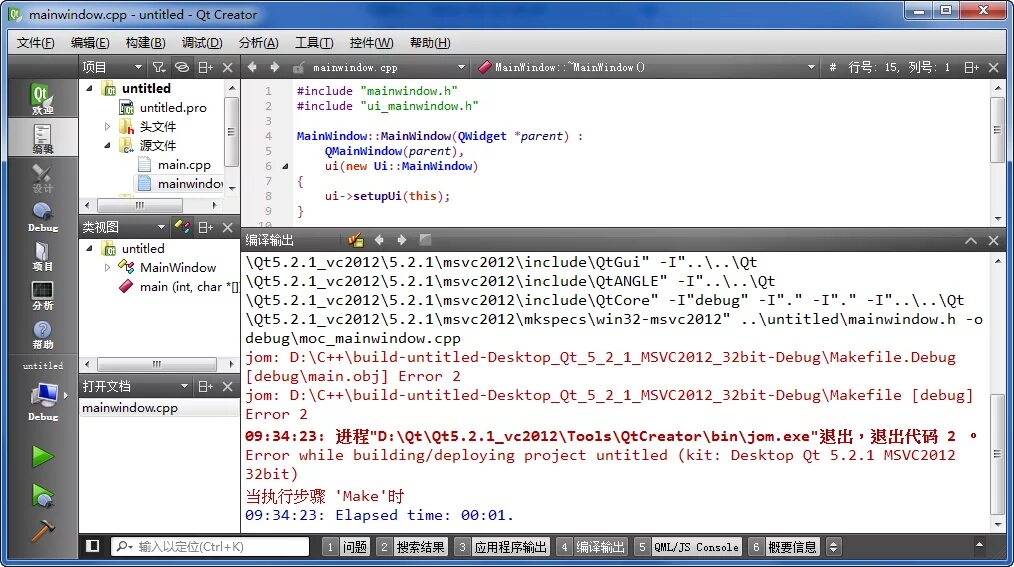This screenshot has height=567, width=1014.
Task: Show the QML/JS Console pane
Action: [687, 547]
